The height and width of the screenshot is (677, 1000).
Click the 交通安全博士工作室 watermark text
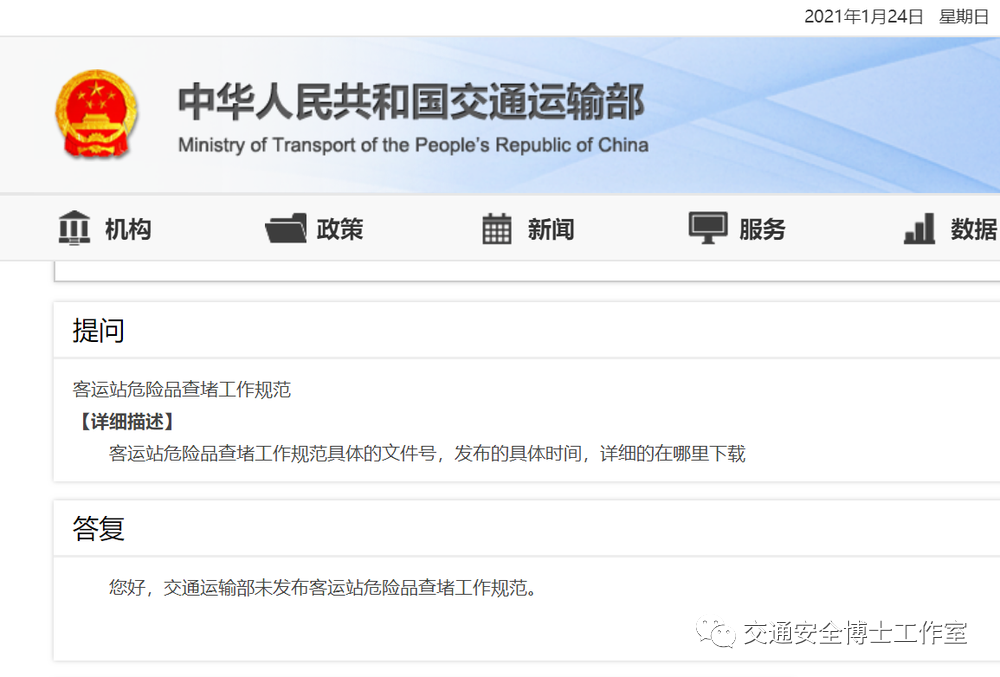click(855, 632)
